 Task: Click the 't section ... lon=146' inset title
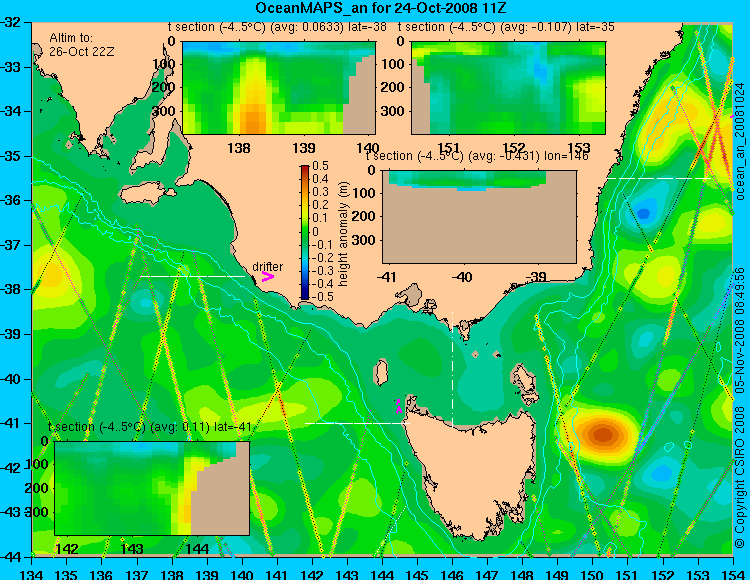point(477,156)
